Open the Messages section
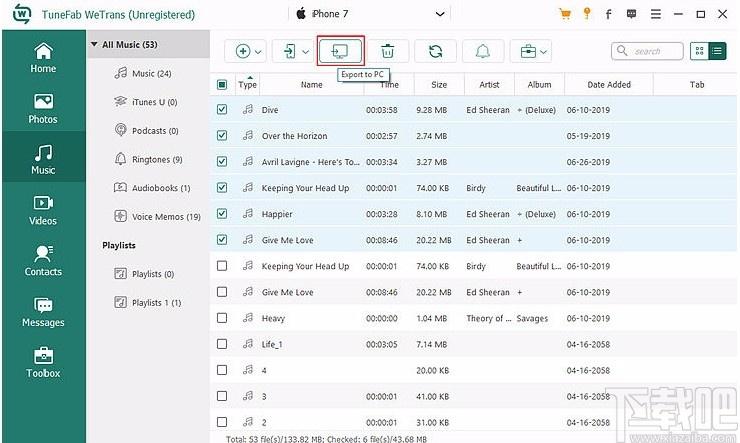 click(x=43, y=312)
